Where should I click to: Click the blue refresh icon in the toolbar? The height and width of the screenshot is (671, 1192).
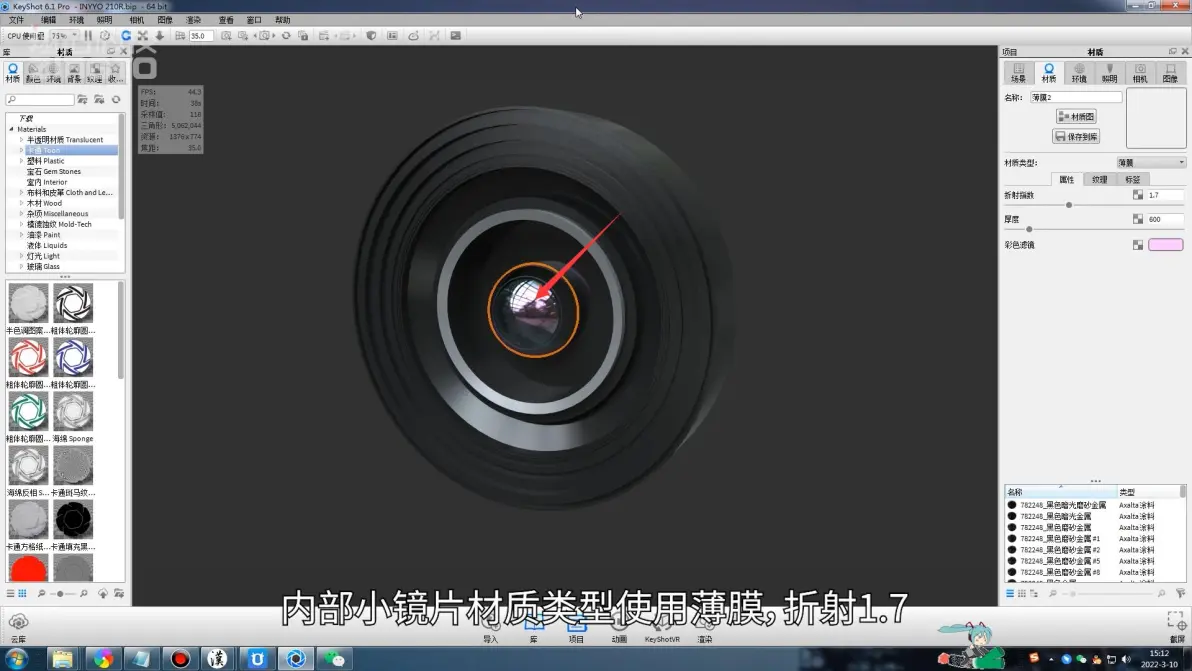coord(126,36)
